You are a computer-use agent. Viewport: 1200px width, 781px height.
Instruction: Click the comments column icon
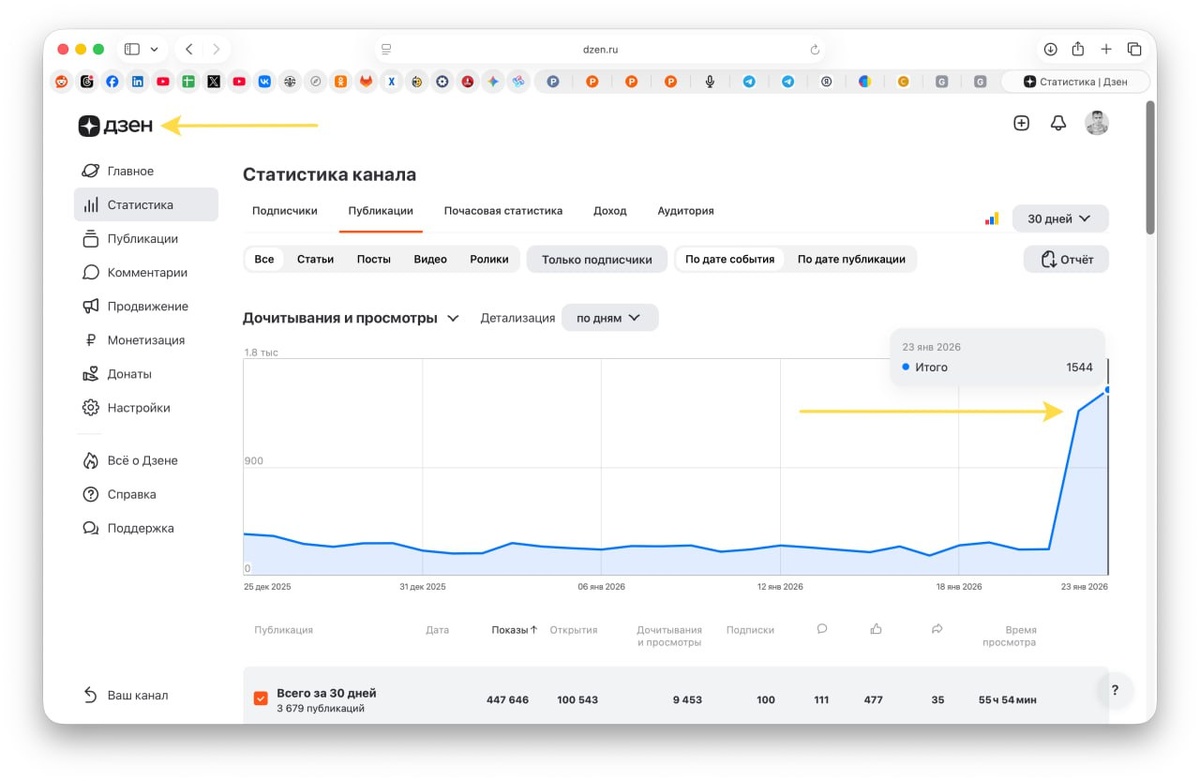point(822,629)
